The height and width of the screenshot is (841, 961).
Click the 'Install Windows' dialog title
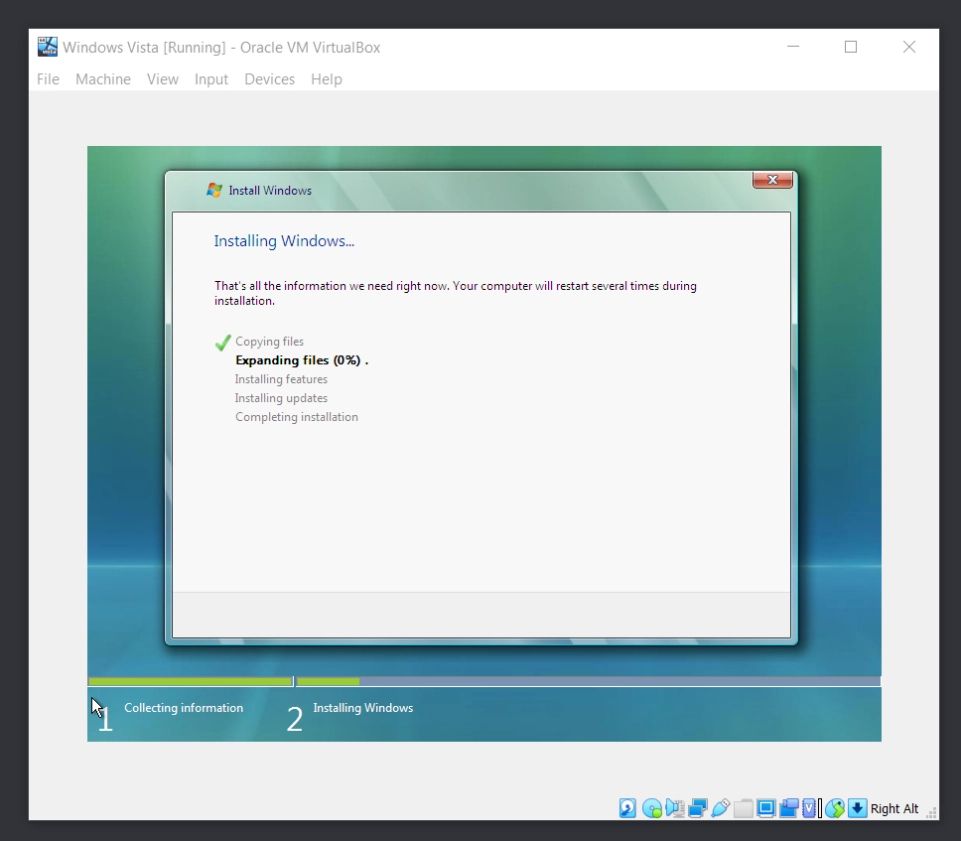click(x=270, y=191)
